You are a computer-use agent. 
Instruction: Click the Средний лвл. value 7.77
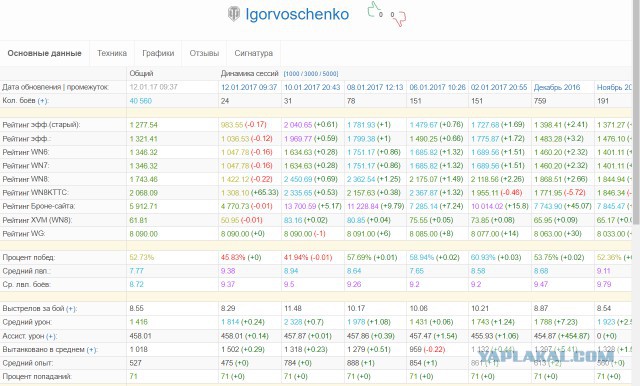pos(136,271)
